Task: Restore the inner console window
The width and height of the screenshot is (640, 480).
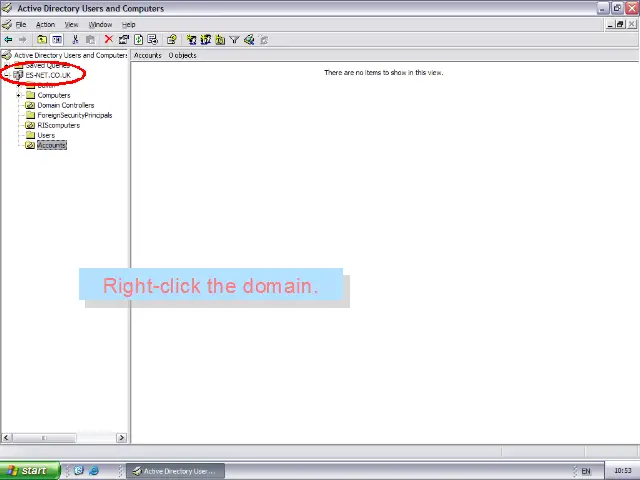Action: pyautogui.click(x=620, y=24)
